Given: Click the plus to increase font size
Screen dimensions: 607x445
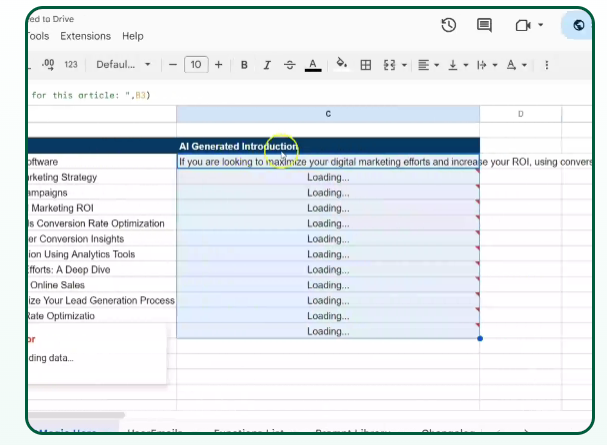Looking at the screenshot, I should 219,65.
